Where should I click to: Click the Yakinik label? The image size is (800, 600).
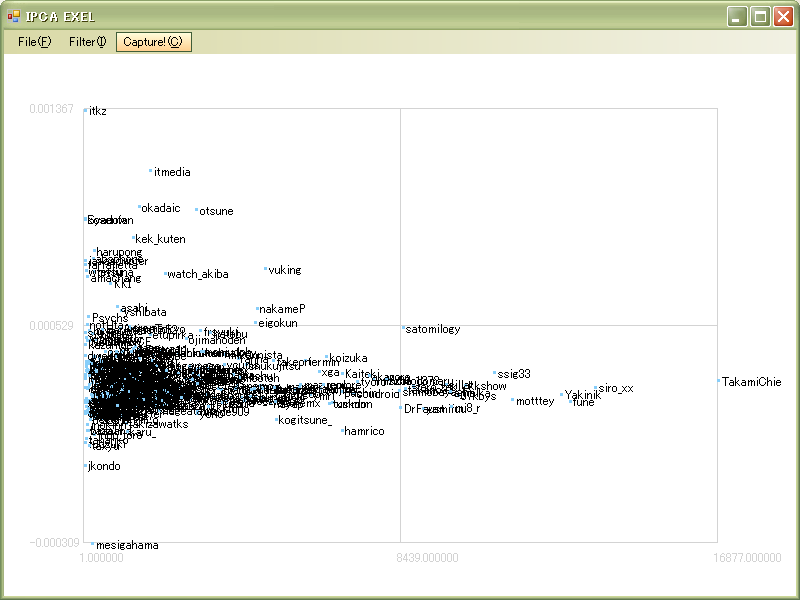click(x=583, y=395)
